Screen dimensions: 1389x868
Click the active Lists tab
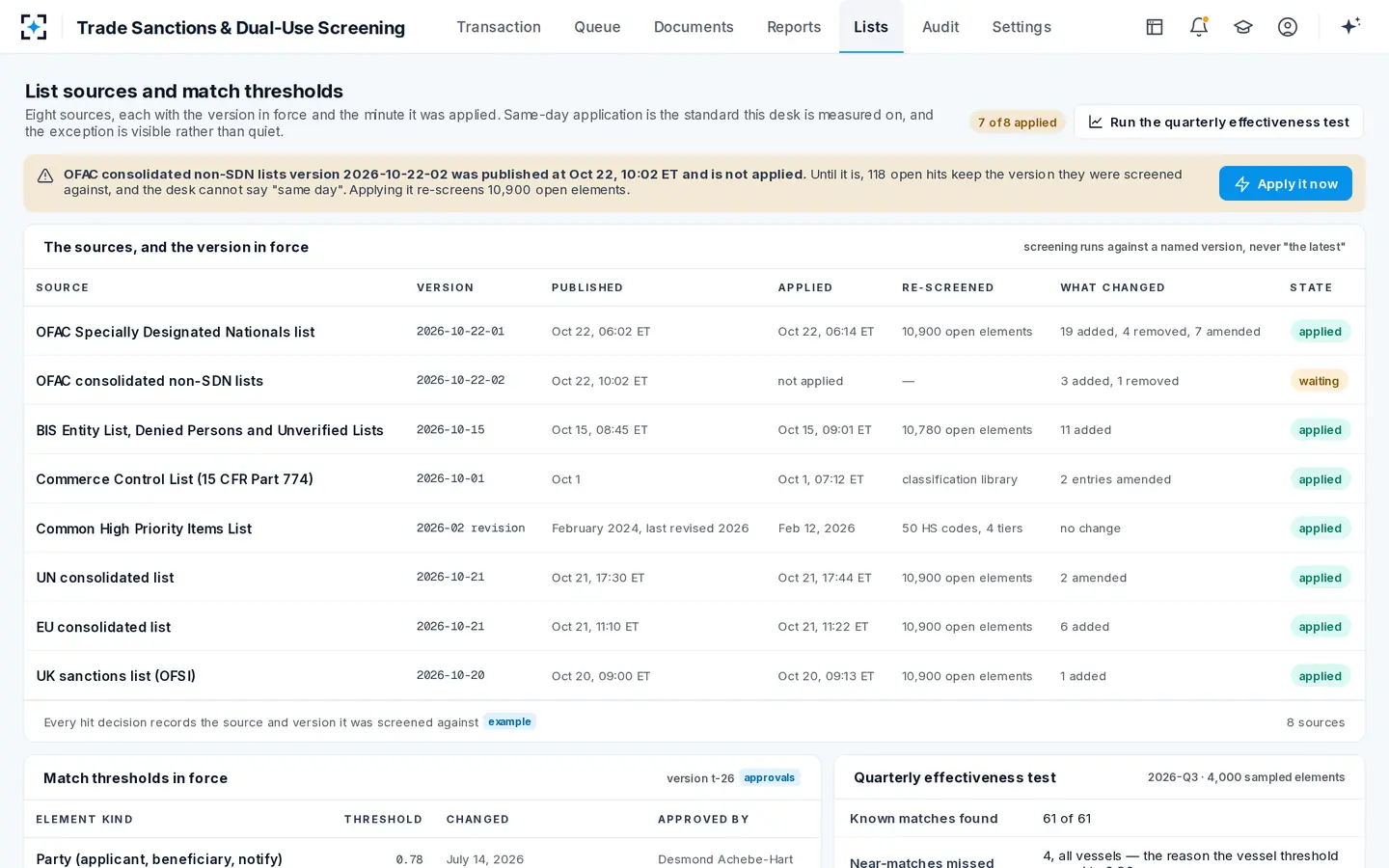point(871,27)
